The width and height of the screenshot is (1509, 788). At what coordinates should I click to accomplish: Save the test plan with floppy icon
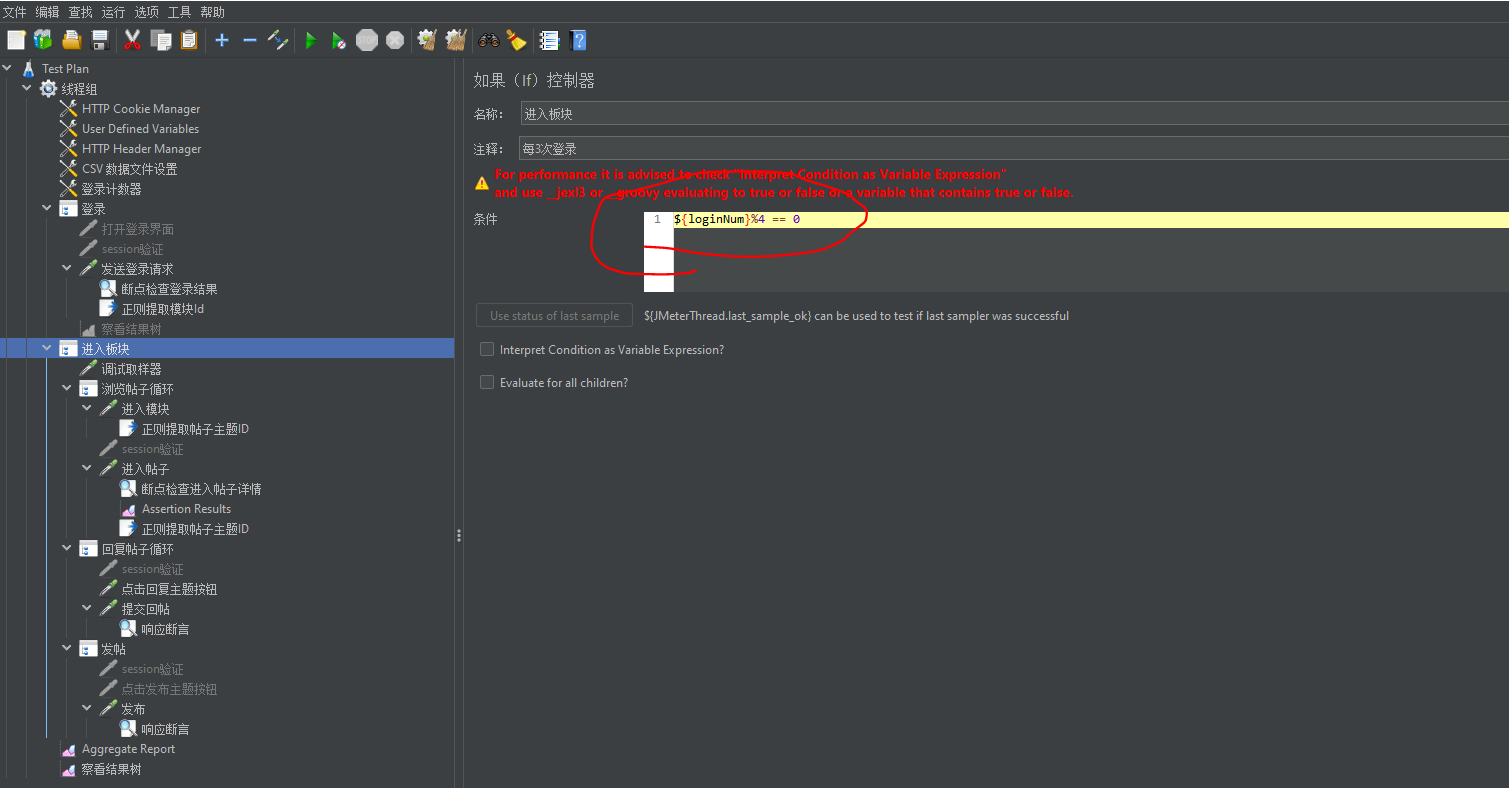(99, 40)
